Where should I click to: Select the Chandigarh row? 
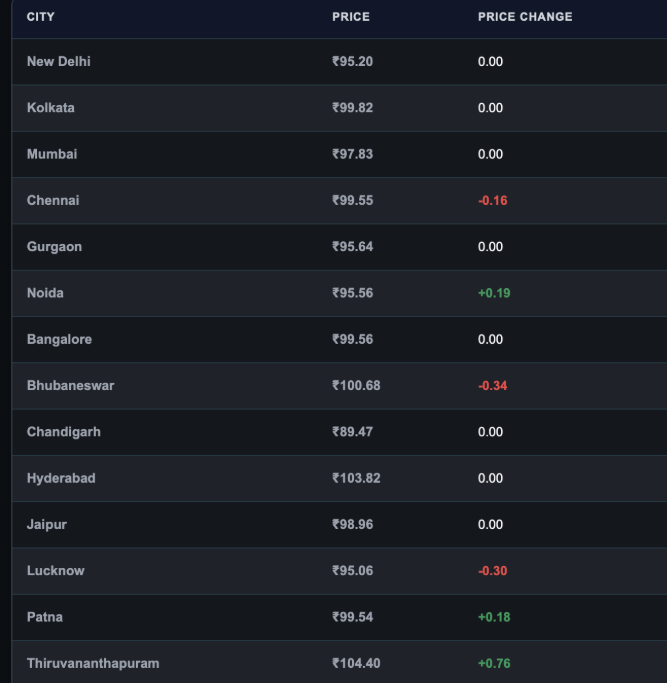point(339,432)
